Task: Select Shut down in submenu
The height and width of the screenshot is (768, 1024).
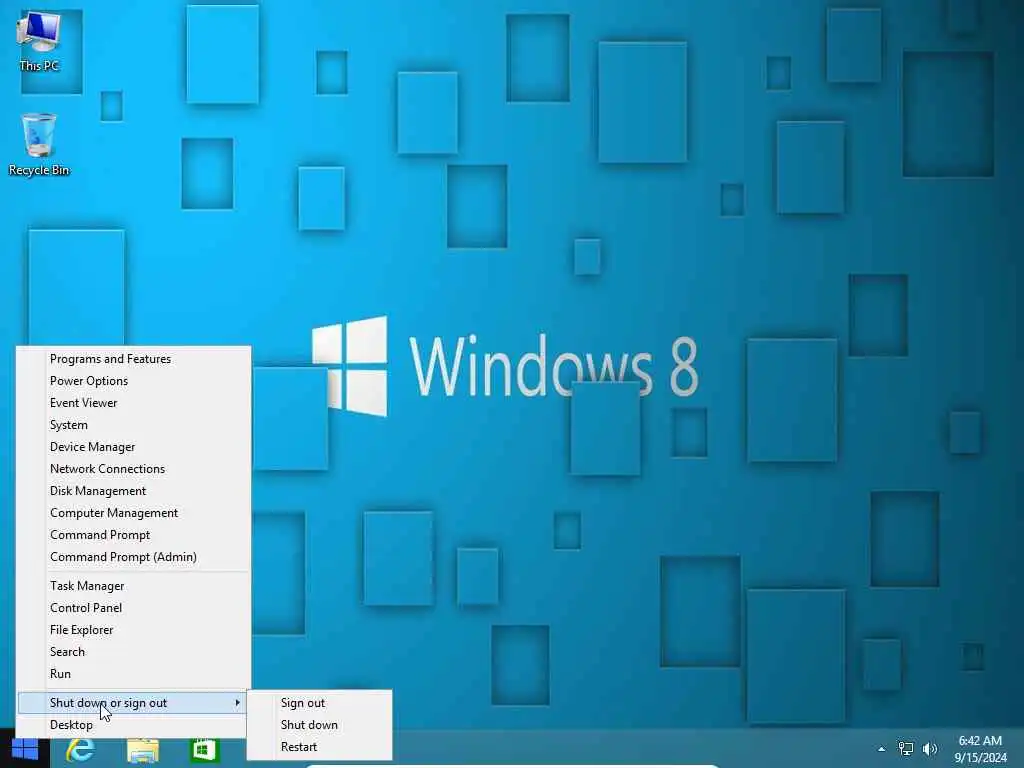Action: pyautogui.click(x=319, y=725)
